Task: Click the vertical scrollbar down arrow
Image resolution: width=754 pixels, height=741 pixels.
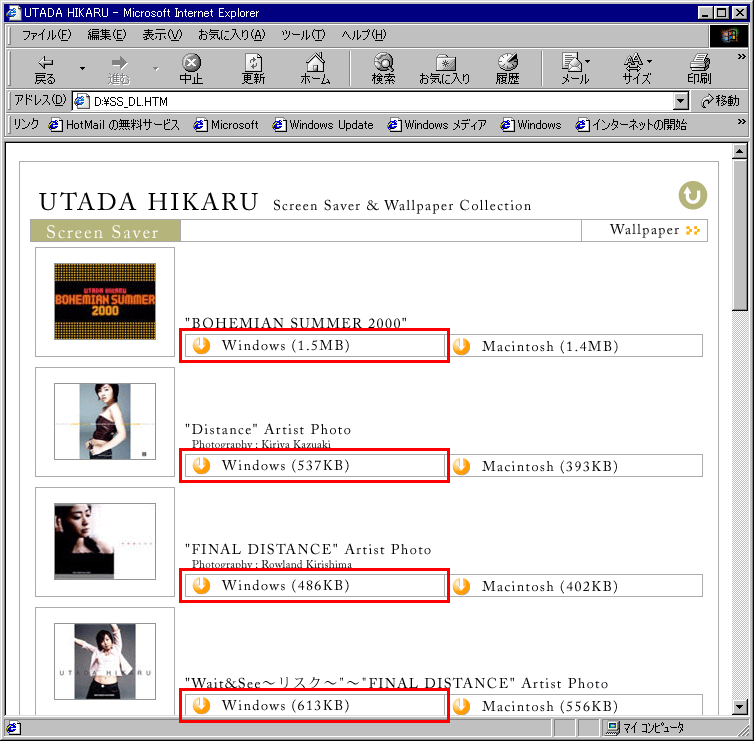Action: [740, 706]
